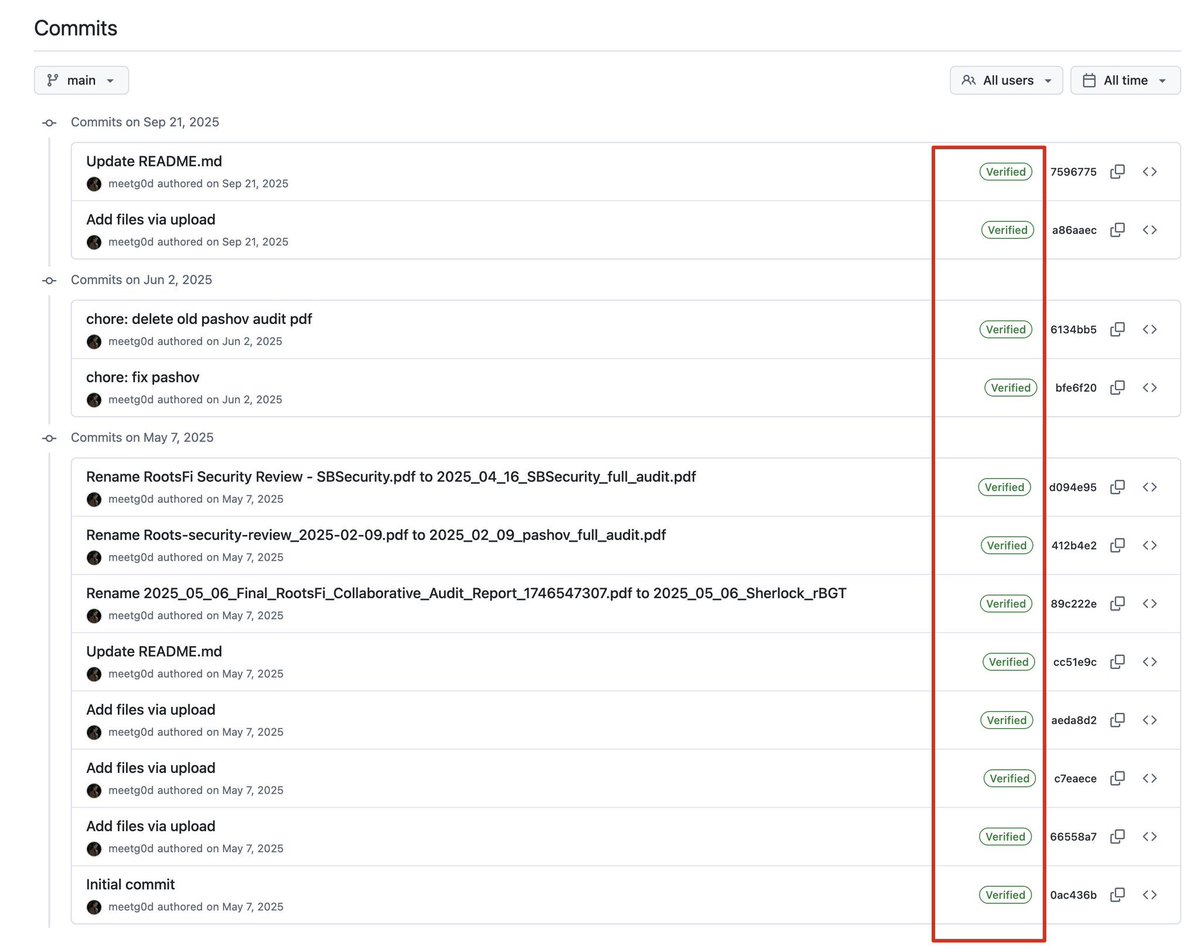1200x949 pixels.
Task: Open commit hash link 7596775
Action: (x=1073, y=172)
